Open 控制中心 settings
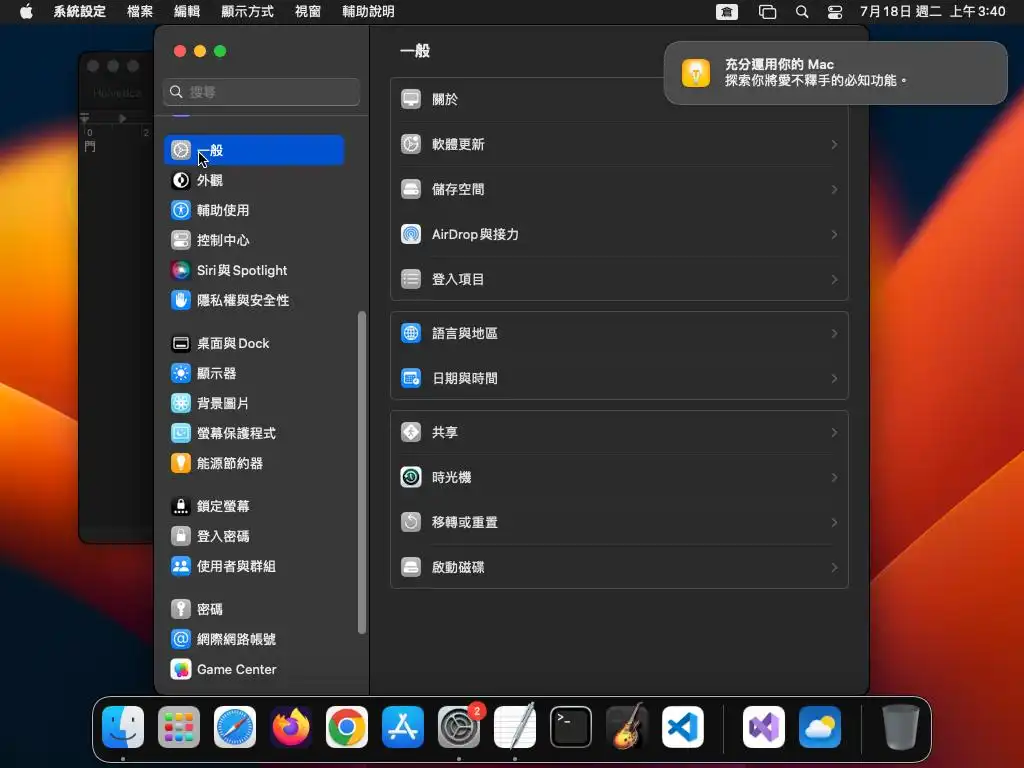Screen dimensions: 1024x768 pyautogui.click(x=254, y=240)
